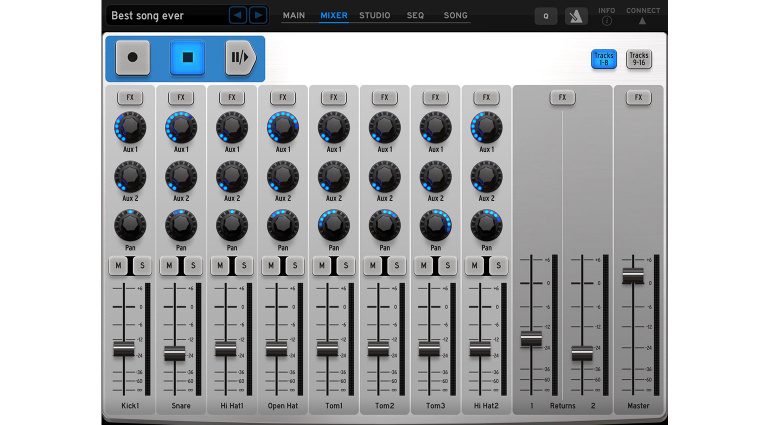Go to the previous song arrow
This screenshot has height=425, width=770.
coord(237,15)
